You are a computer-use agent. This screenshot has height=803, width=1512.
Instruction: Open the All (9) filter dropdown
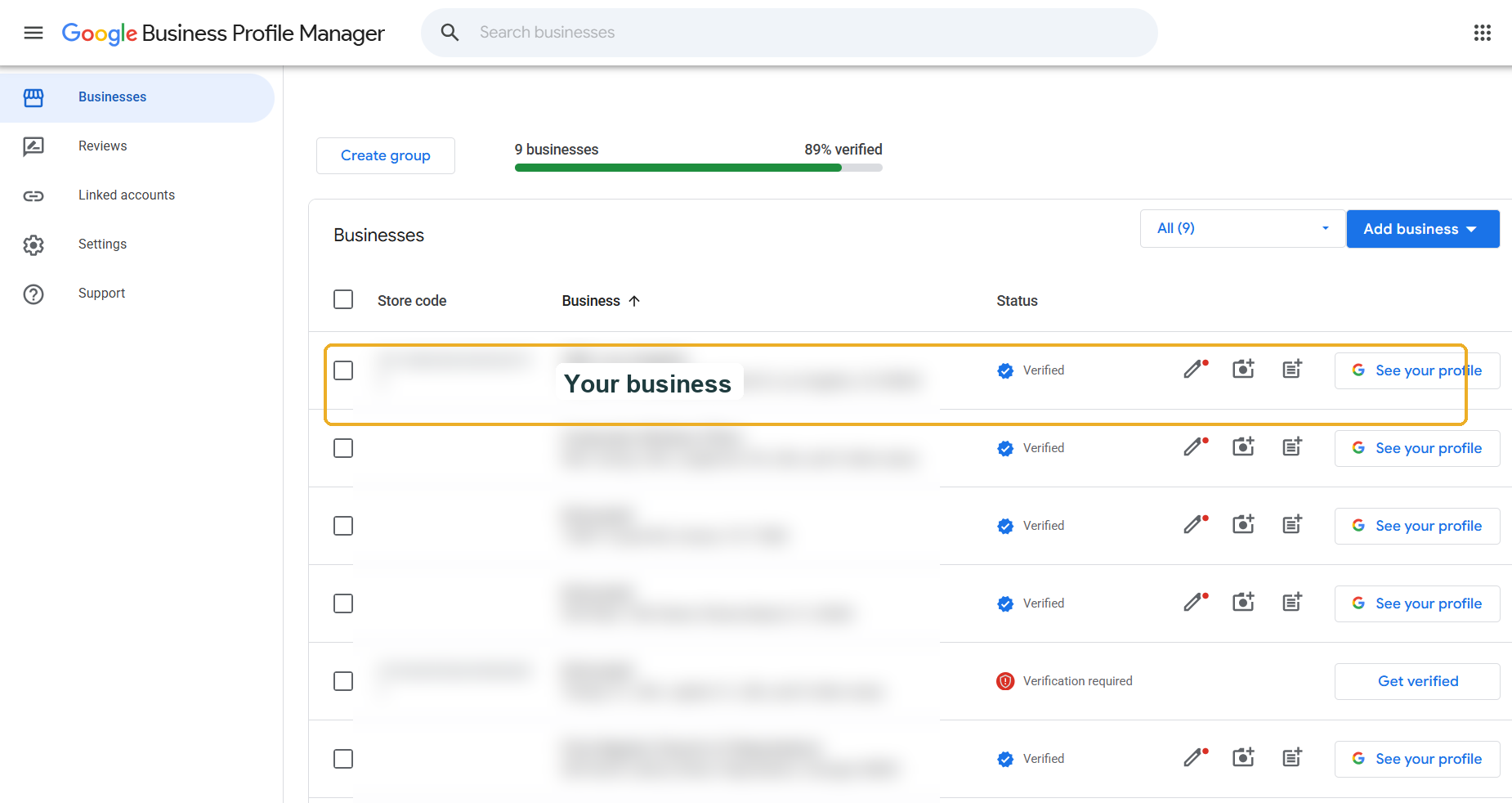pos(1242,228)
